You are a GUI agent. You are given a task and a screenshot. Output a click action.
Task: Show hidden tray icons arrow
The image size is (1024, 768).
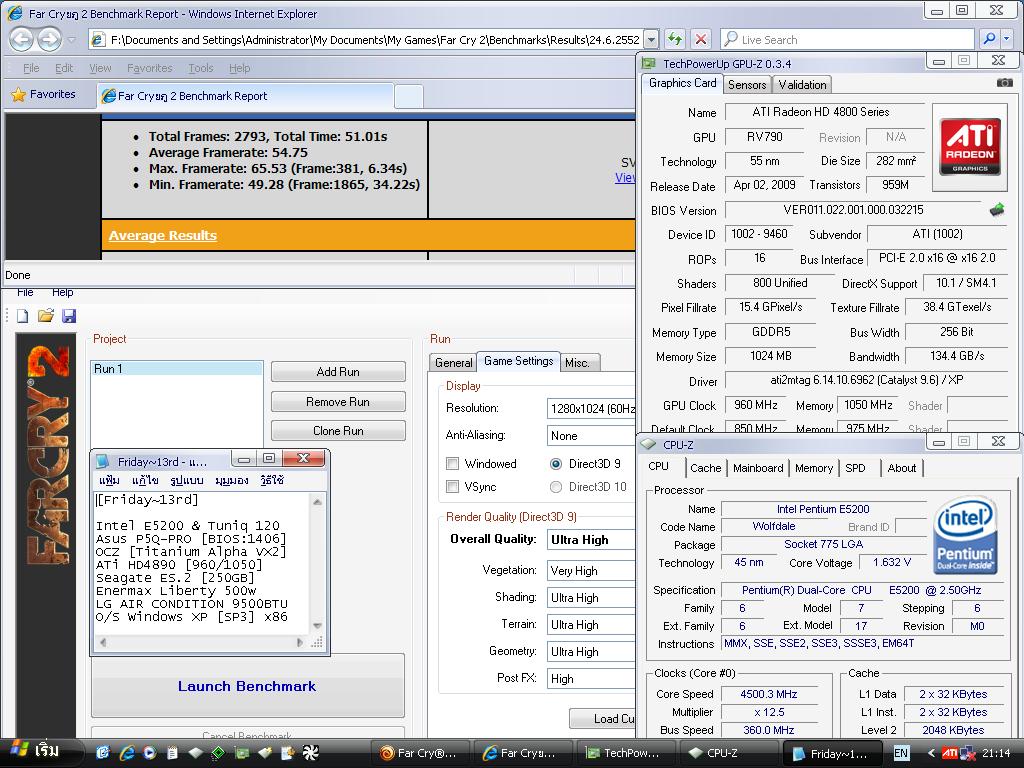click(x=932, y=753)
